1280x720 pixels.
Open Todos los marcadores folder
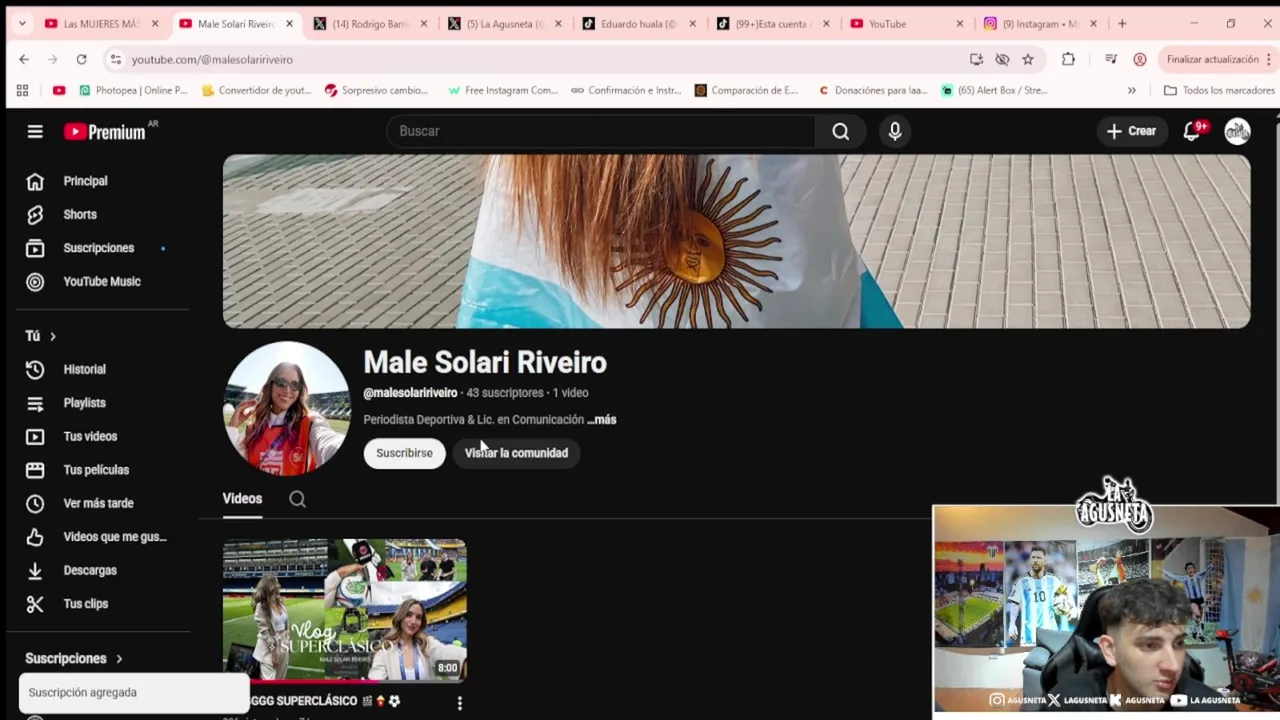tap(1219, 90)
